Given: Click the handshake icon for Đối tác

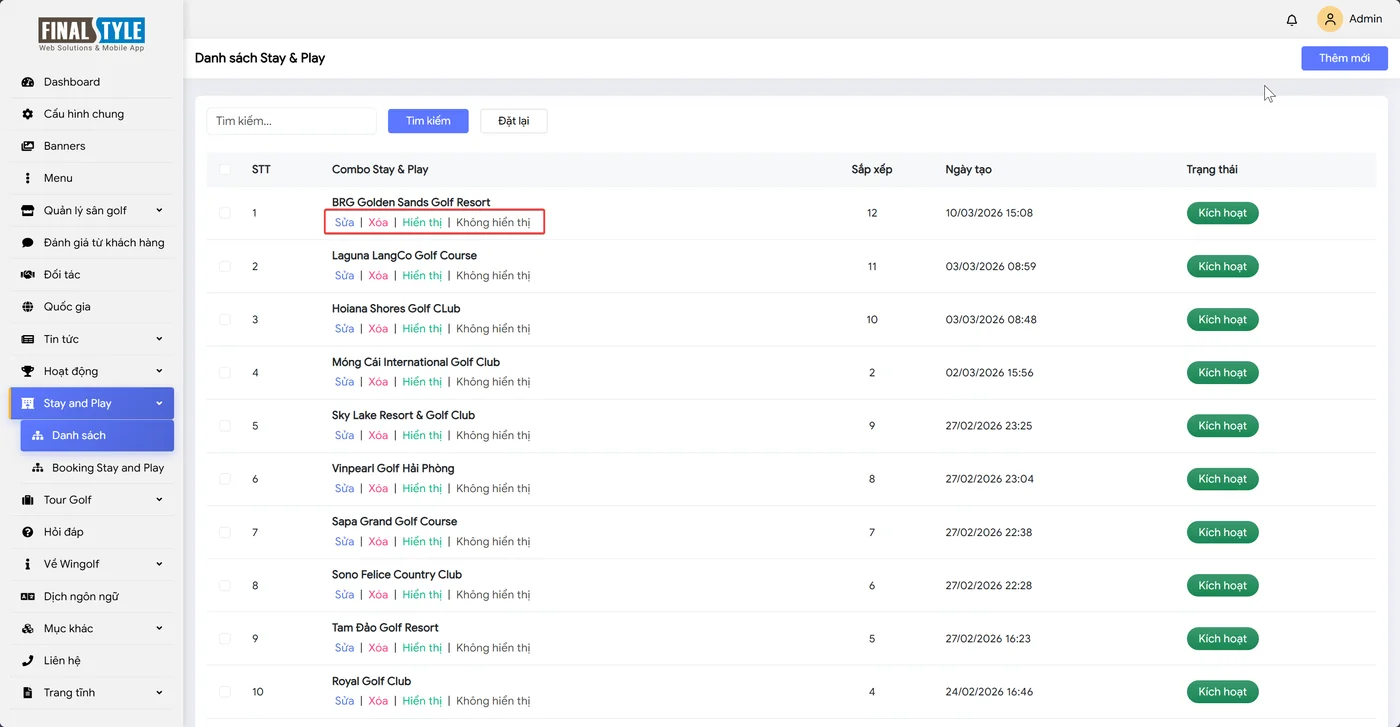Looking at the screenshot, I should [28, 275].
